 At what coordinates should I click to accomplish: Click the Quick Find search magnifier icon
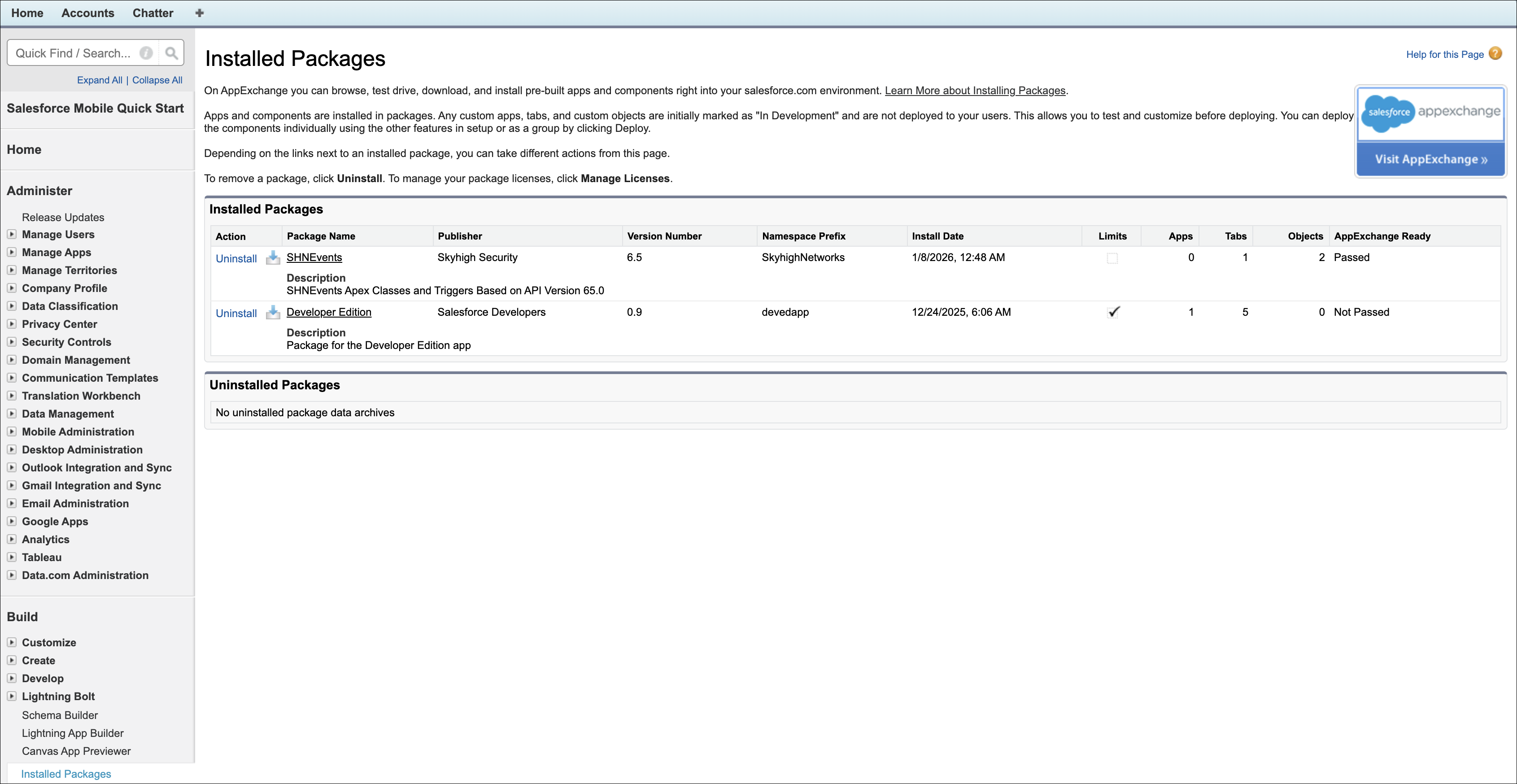tap(171, 53)
